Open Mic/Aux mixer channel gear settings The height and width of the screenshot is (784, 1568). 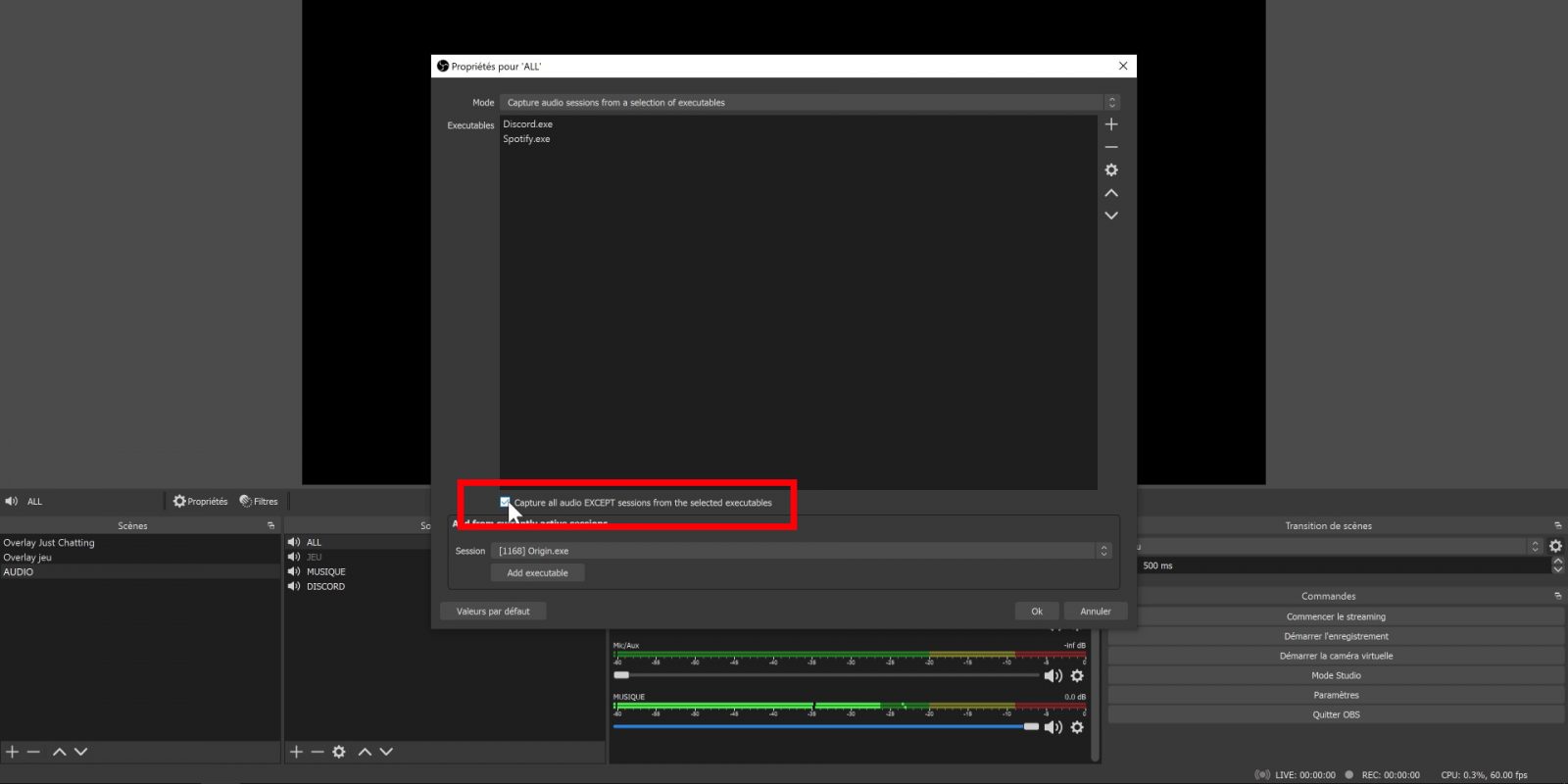pos(1077,676)
